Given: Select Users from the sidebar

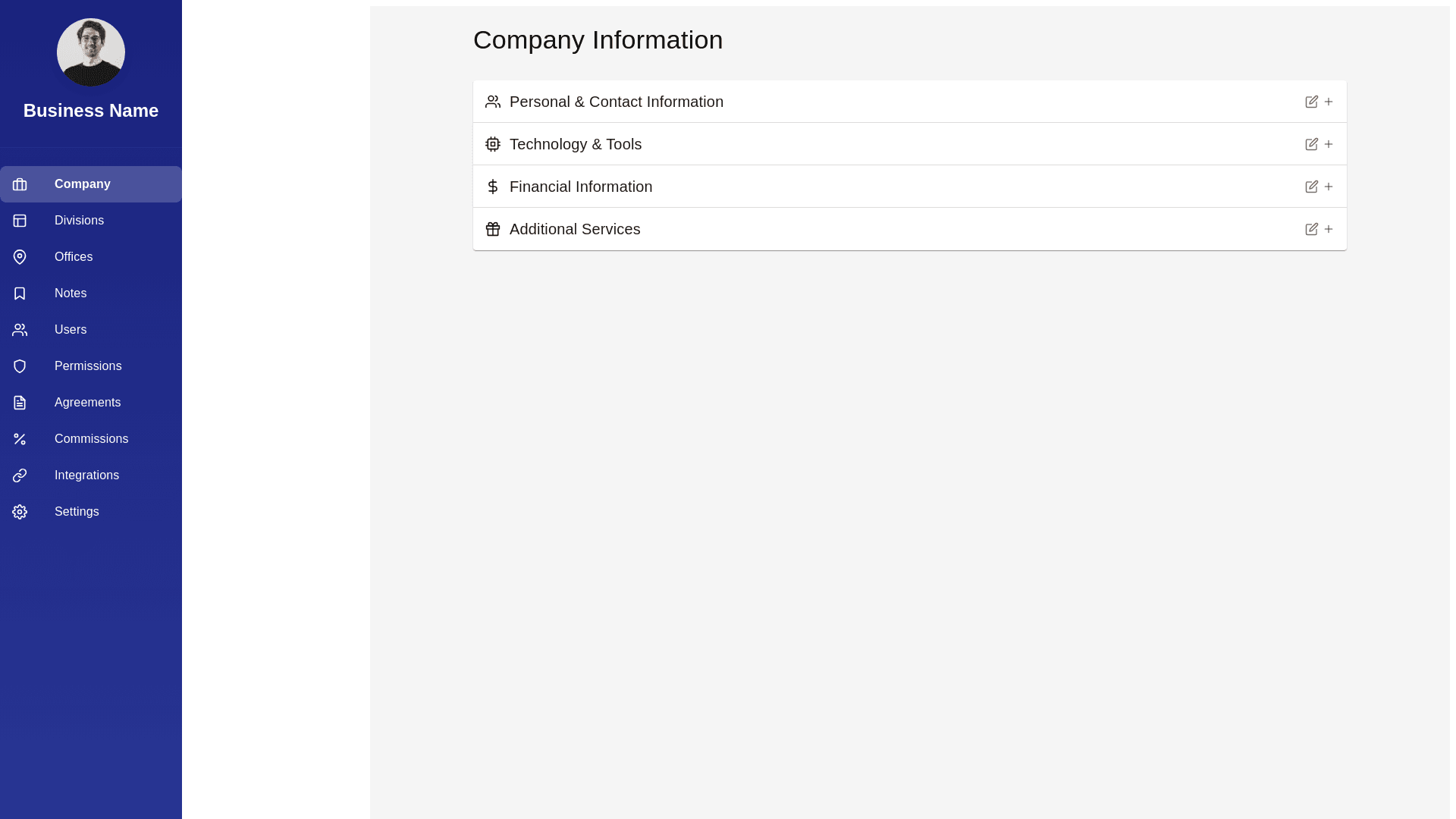Looking at the screenshot, I should coord(71,330).
